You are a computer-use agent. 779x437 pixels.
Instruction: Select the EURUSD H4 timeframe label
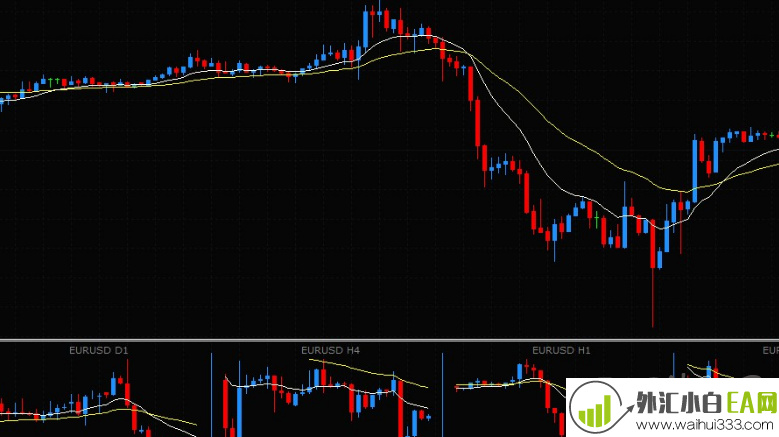pyautogui.click(x=330, y=351)
